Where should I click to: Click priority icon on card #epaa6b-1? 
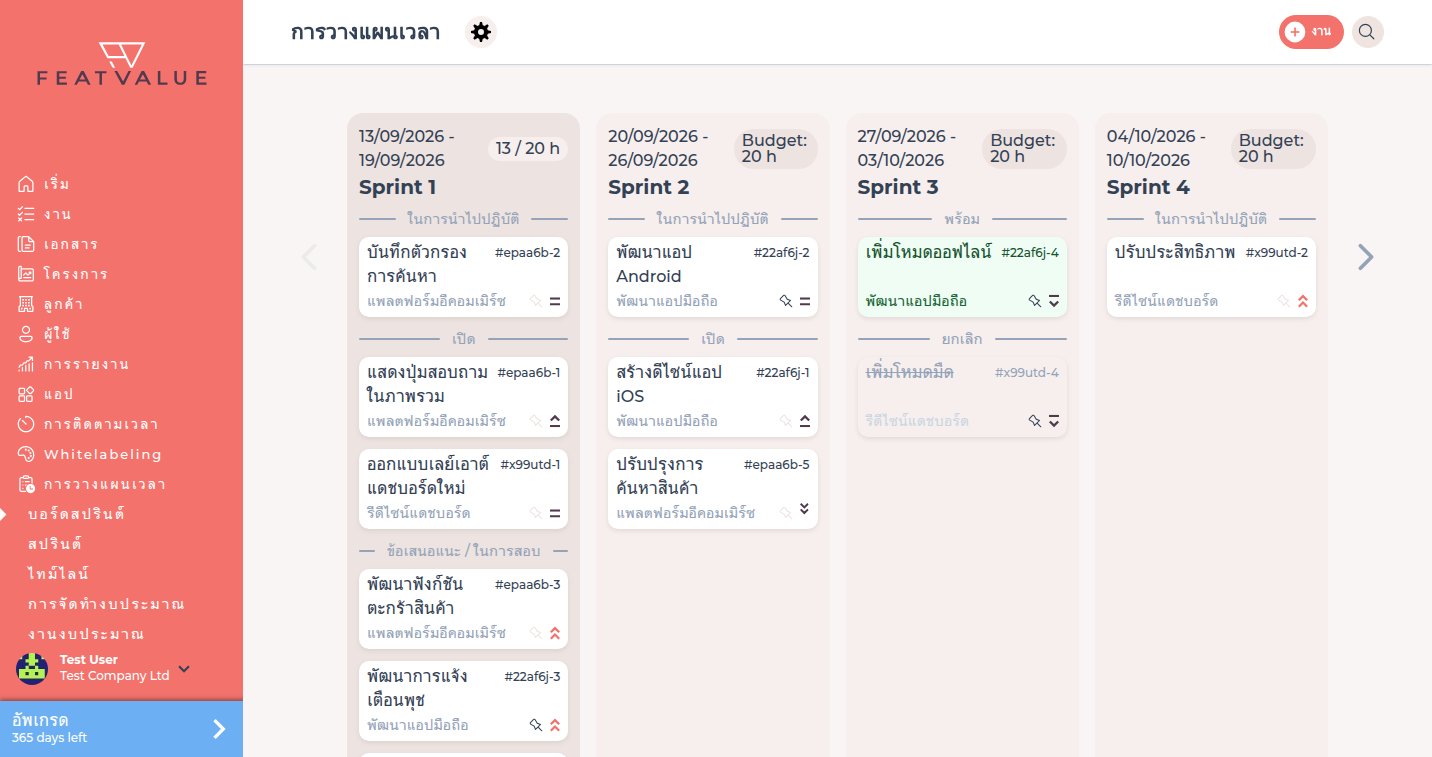click(x=555, y=421)
